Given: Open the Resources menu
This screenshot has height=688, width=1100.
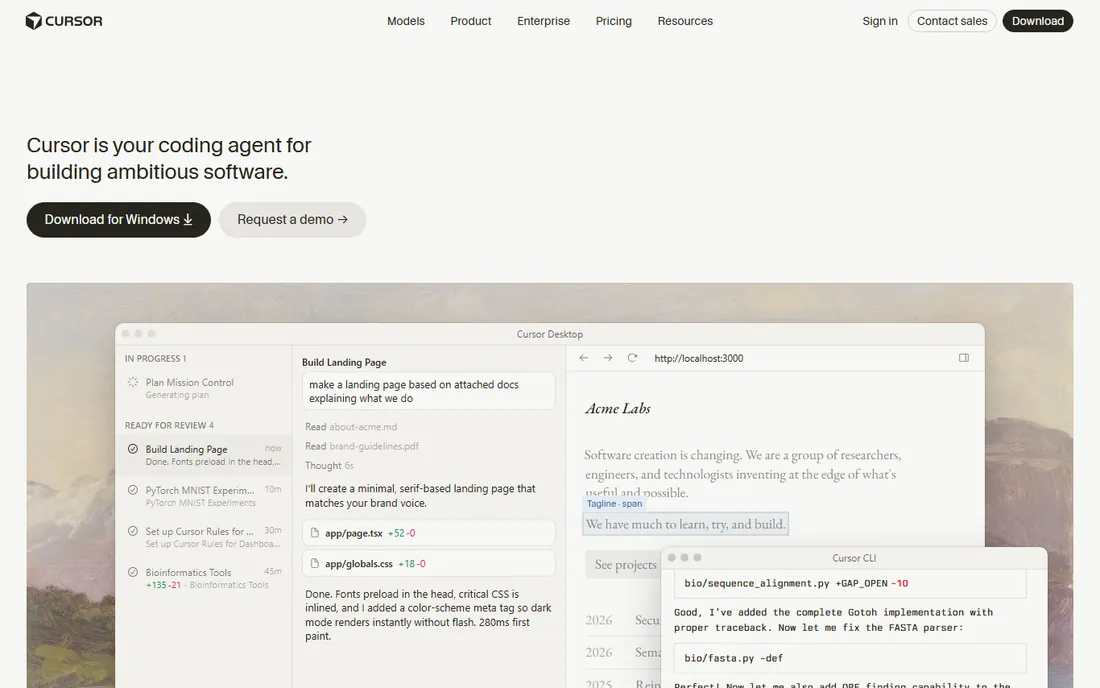Looking at the screenshot, I should coord(685,21).
